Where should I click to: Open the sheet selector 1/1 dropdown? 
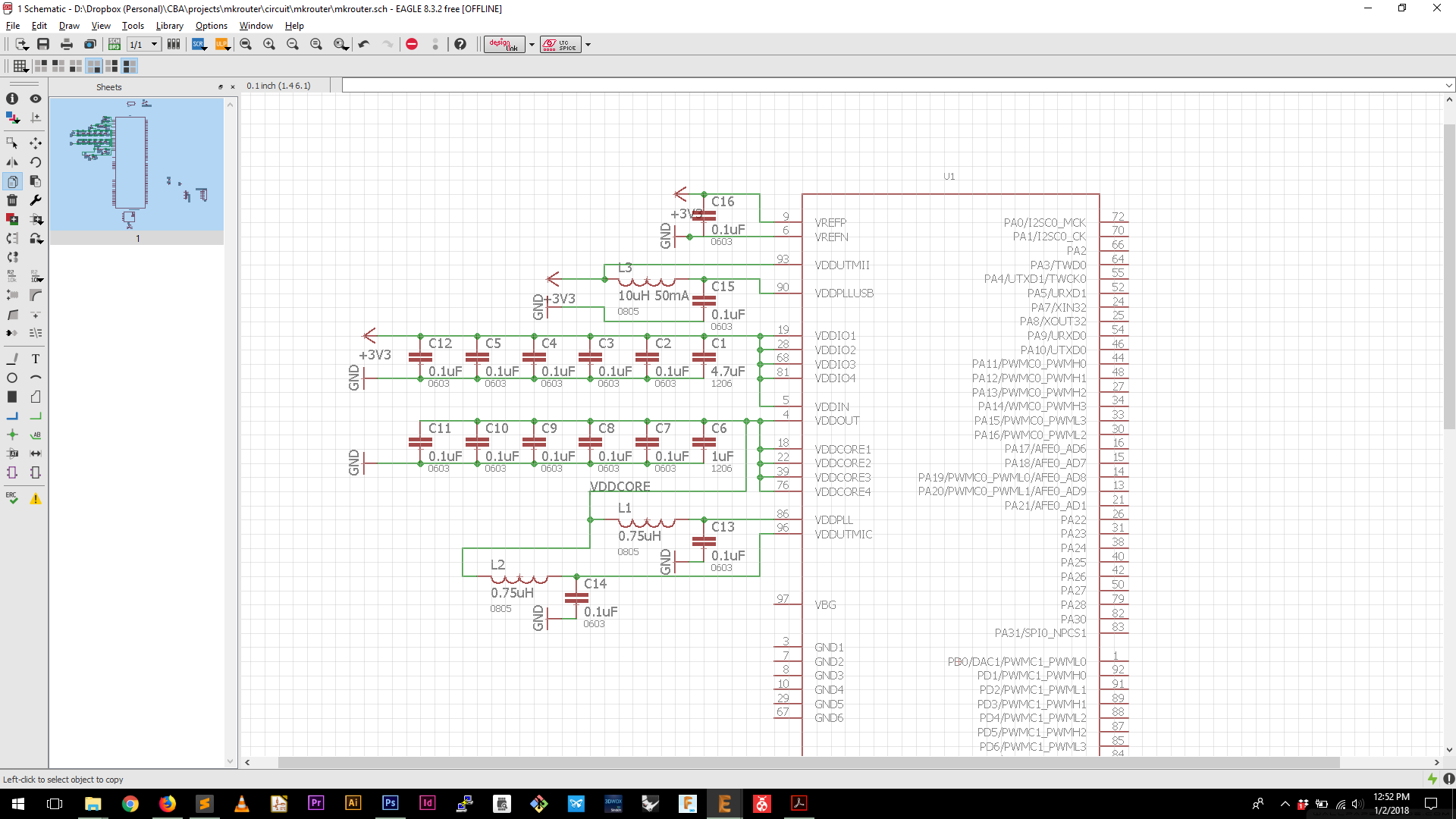144,45
